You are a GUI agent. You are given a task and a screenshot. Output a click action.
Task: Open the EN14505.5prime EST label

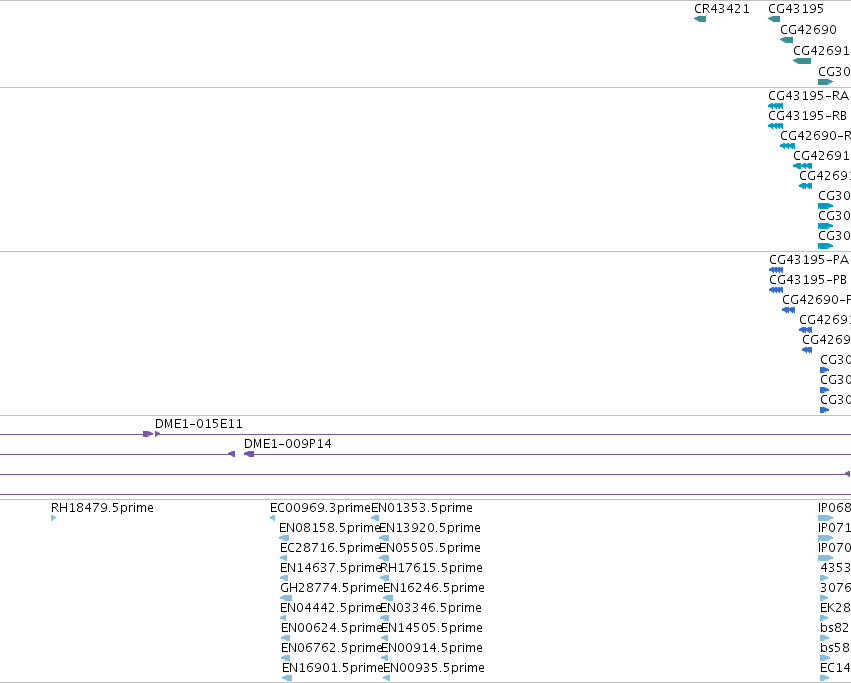(x=432, y=629)
